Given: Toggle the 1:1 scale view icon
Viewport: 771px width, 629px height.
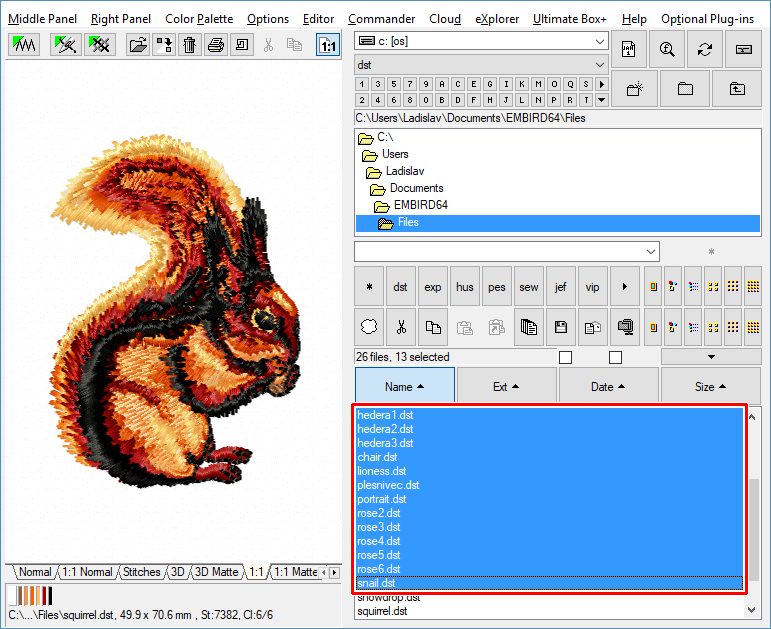Looking at the screenshot, I should coord(328,45).
